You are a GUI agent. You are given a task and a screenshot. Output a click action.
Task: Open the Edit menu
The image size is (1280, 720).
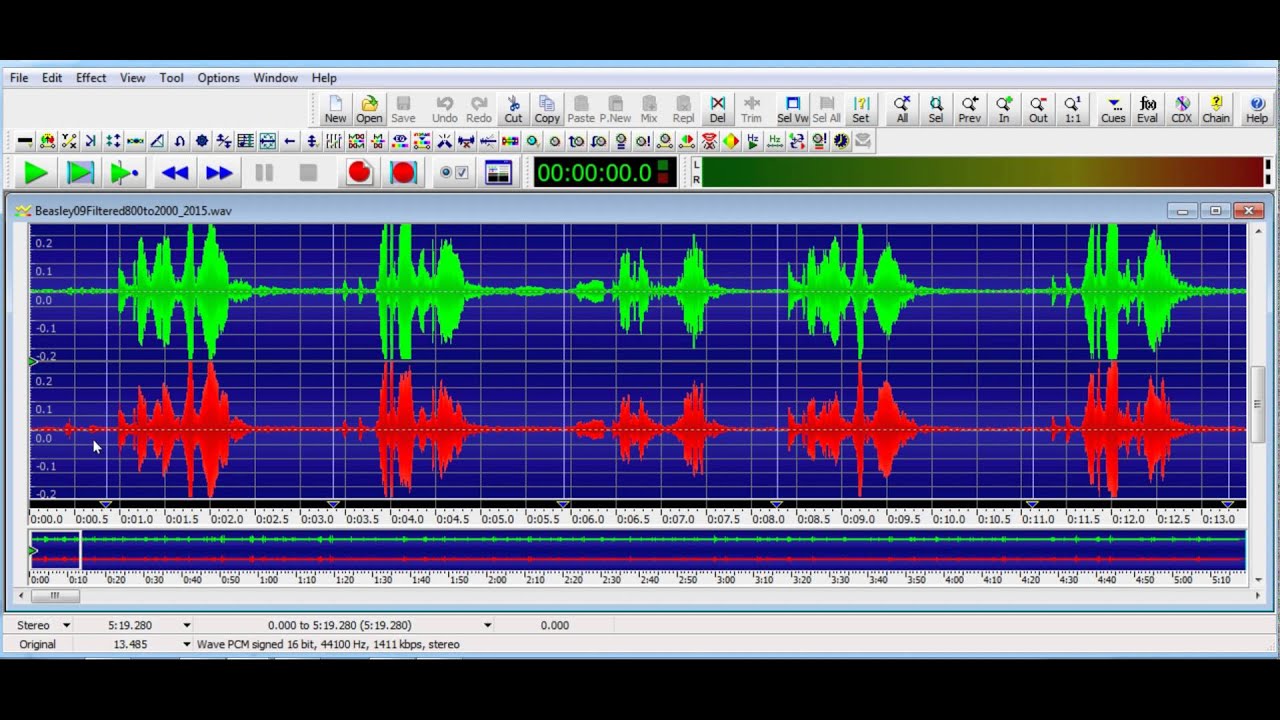coord(52,77)
